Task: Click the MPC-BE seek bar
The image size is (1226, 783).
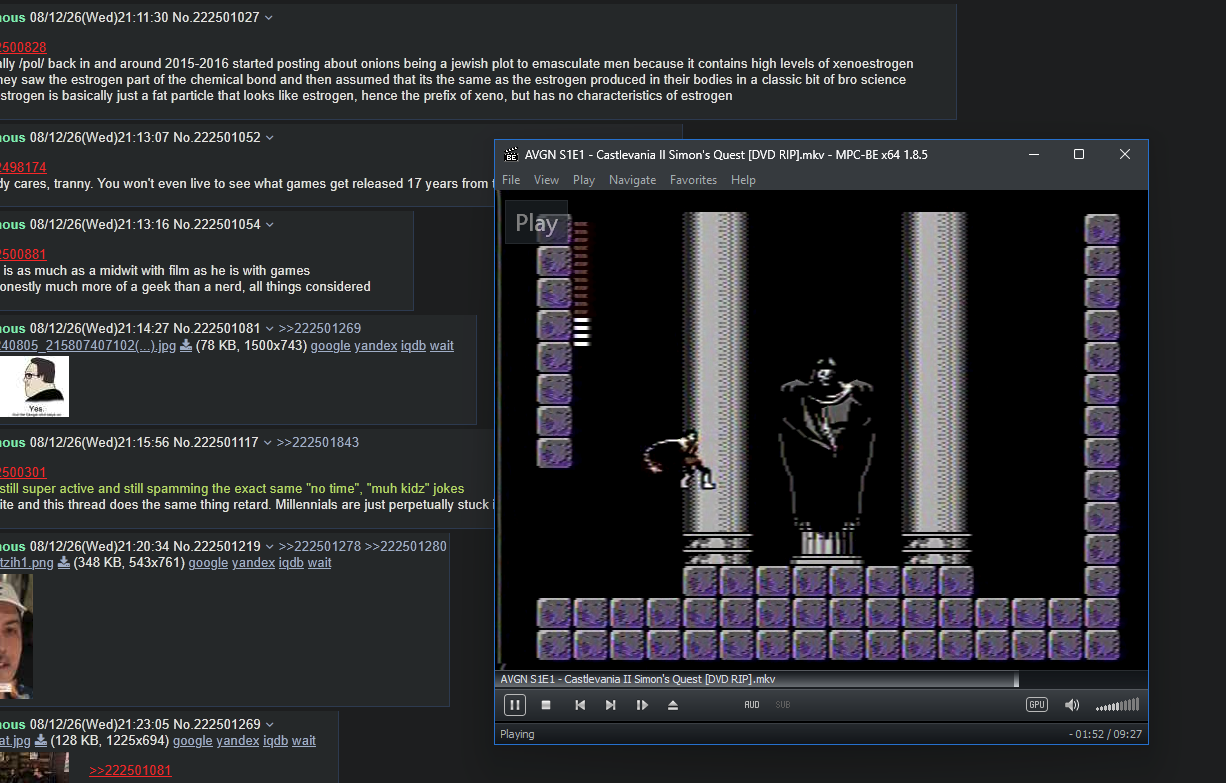Action: (x=821, y=679)
